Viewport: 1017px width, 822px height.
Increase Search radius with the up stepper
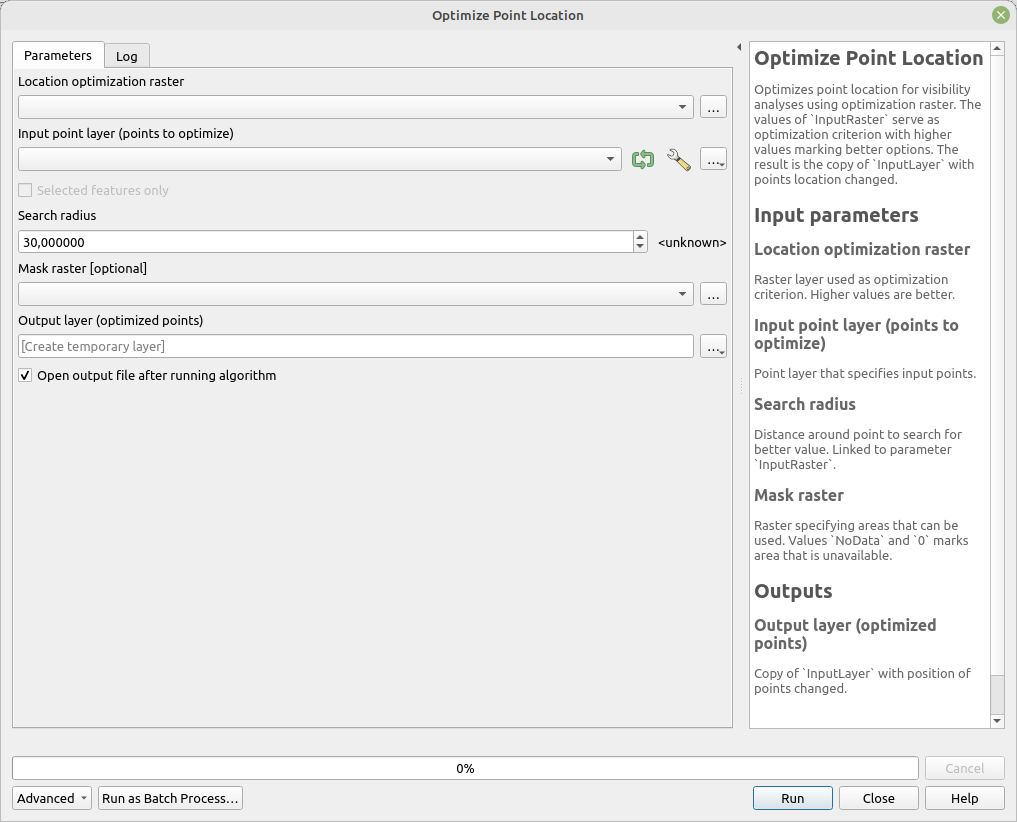pyautogui.click(x=639, y=236)
